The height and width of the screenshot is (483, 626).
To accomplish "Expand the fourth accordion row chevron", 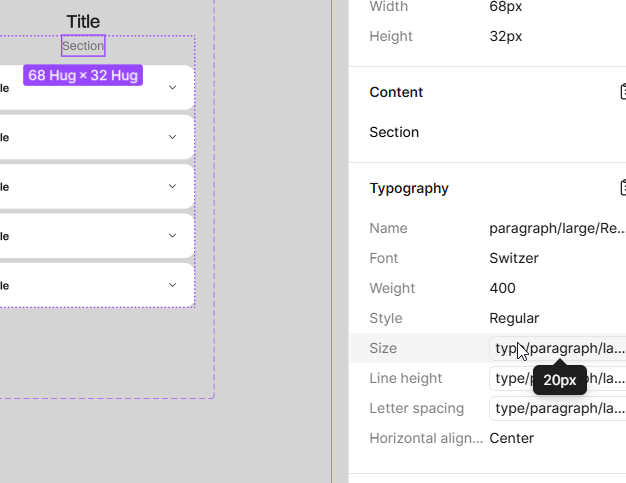I will pyautogui.click(x=172, y=236).
